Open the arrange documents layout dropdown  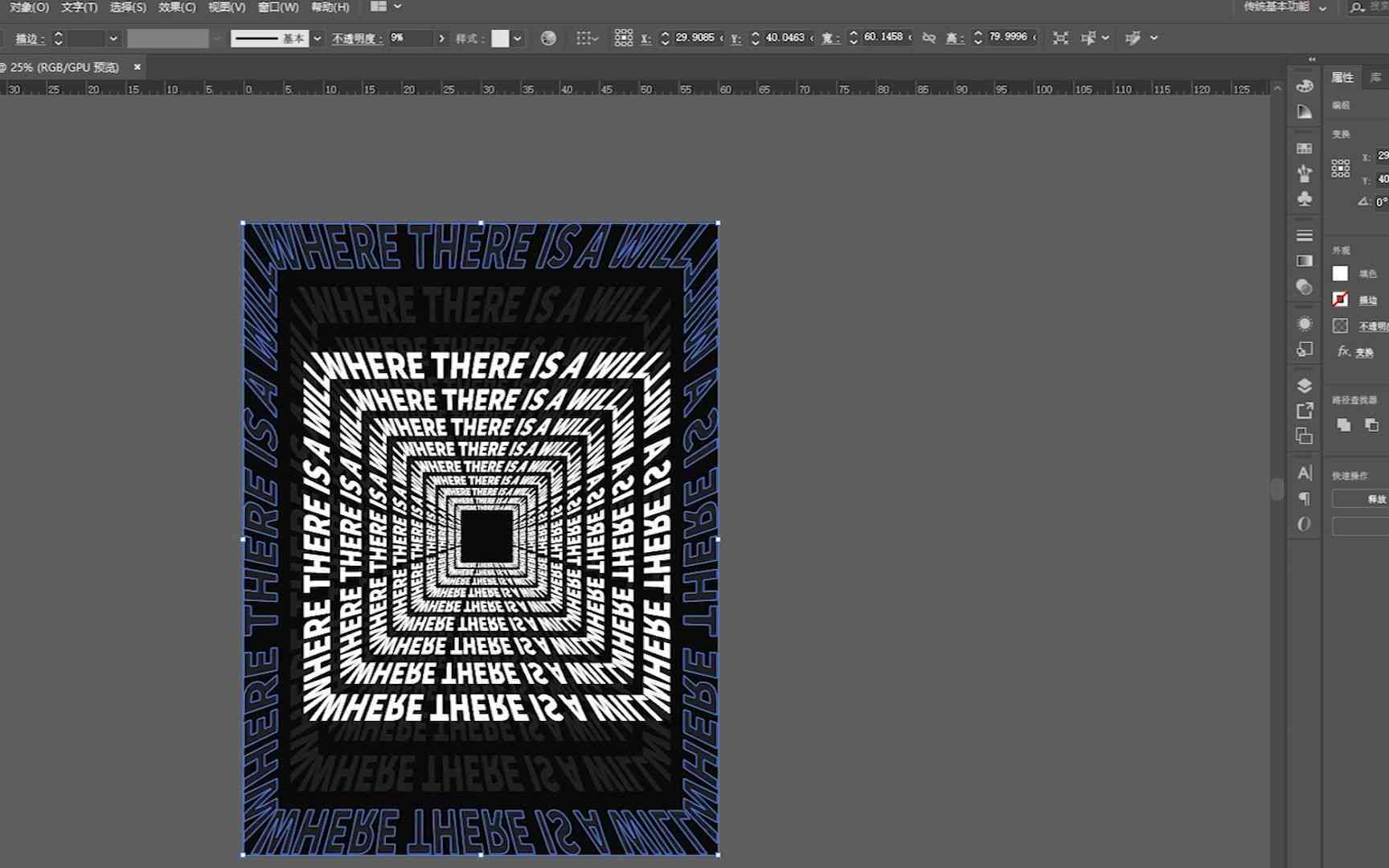click(x=386, y=6)
